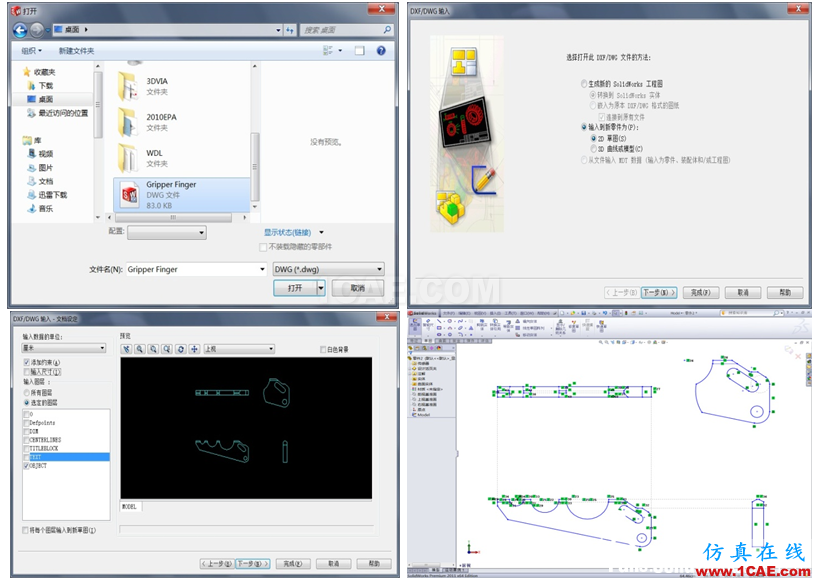815x579 pixels.
Task: Open the 音乐 library
Action: (41, 208)
